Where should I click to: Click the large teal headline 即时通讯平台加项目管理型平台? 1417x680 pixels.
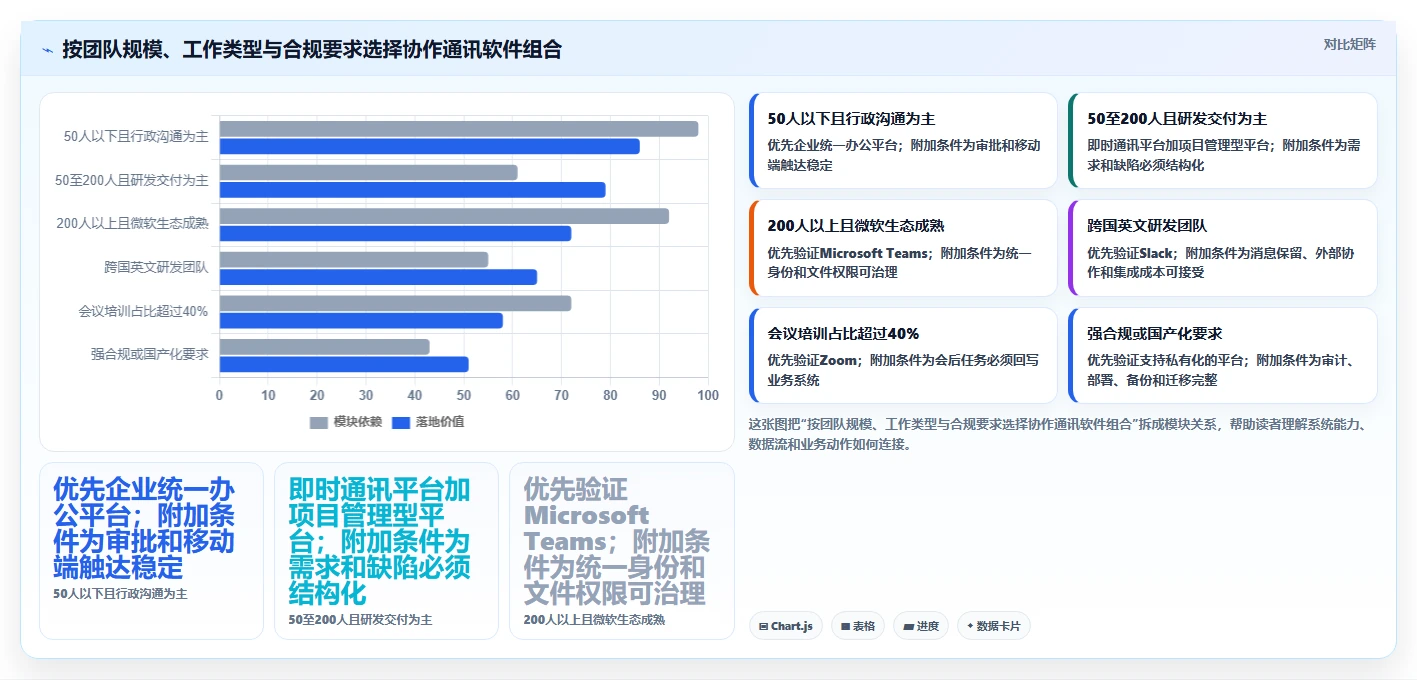click(x=380, y=541)
